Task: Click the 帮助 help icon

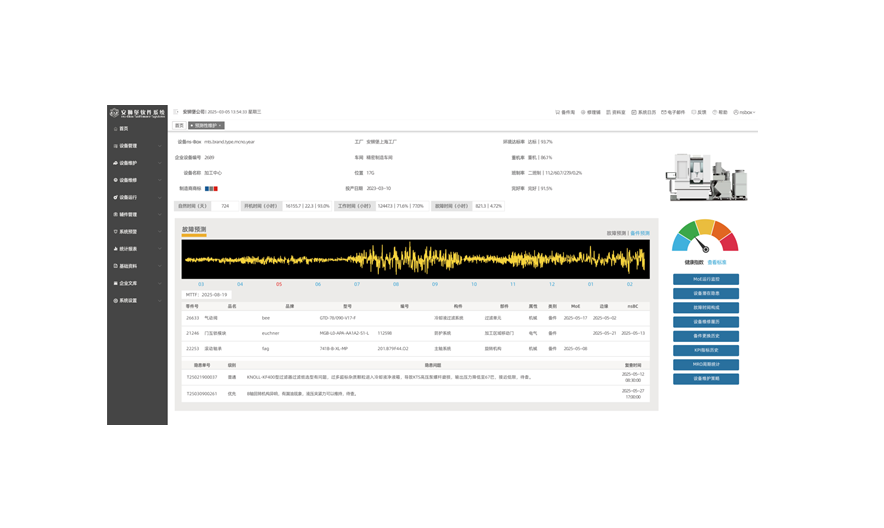Action: coord(714,112)
